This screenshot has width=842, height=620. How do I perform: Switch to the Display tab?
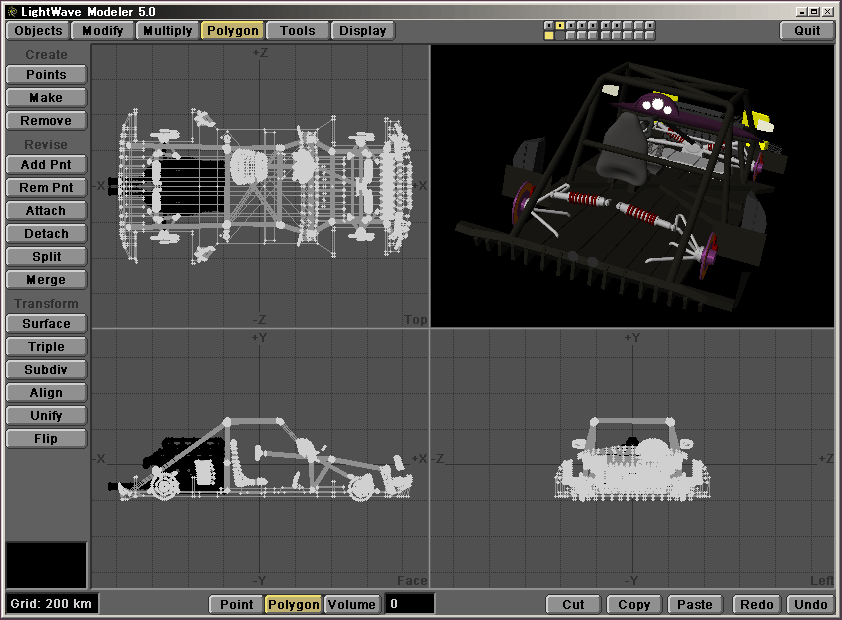click(362, 31)
